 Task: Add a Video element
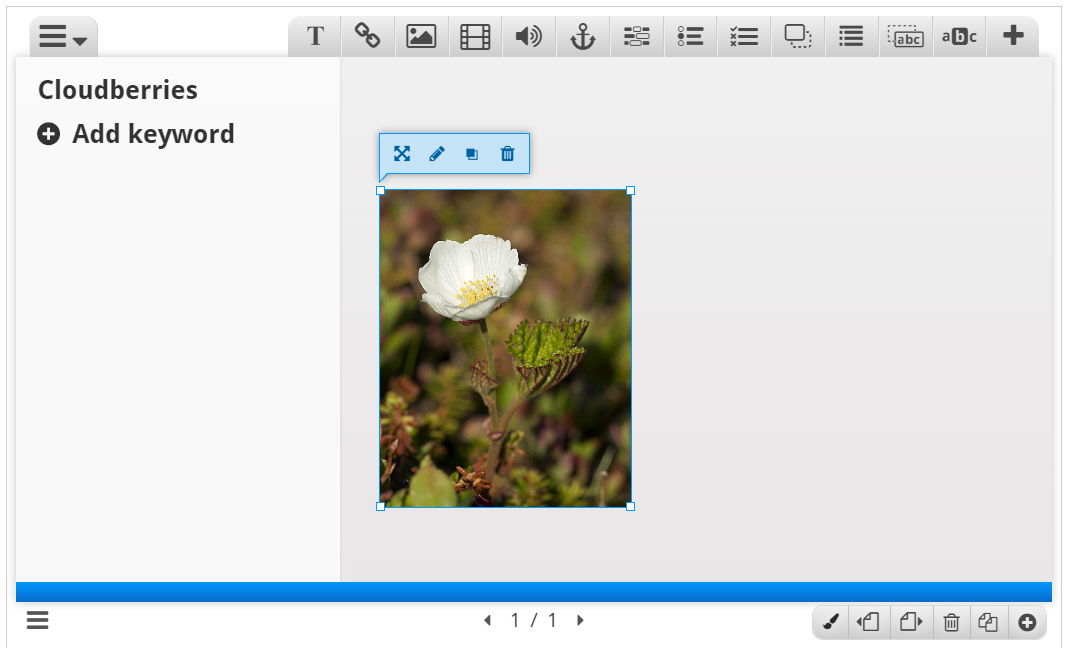(x=475, y=36)
